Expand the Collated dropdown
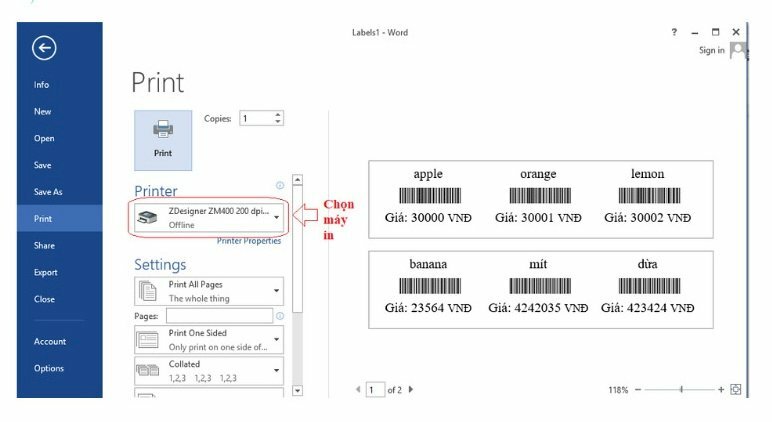Screen dimensions: 772x422 point(209,371)
